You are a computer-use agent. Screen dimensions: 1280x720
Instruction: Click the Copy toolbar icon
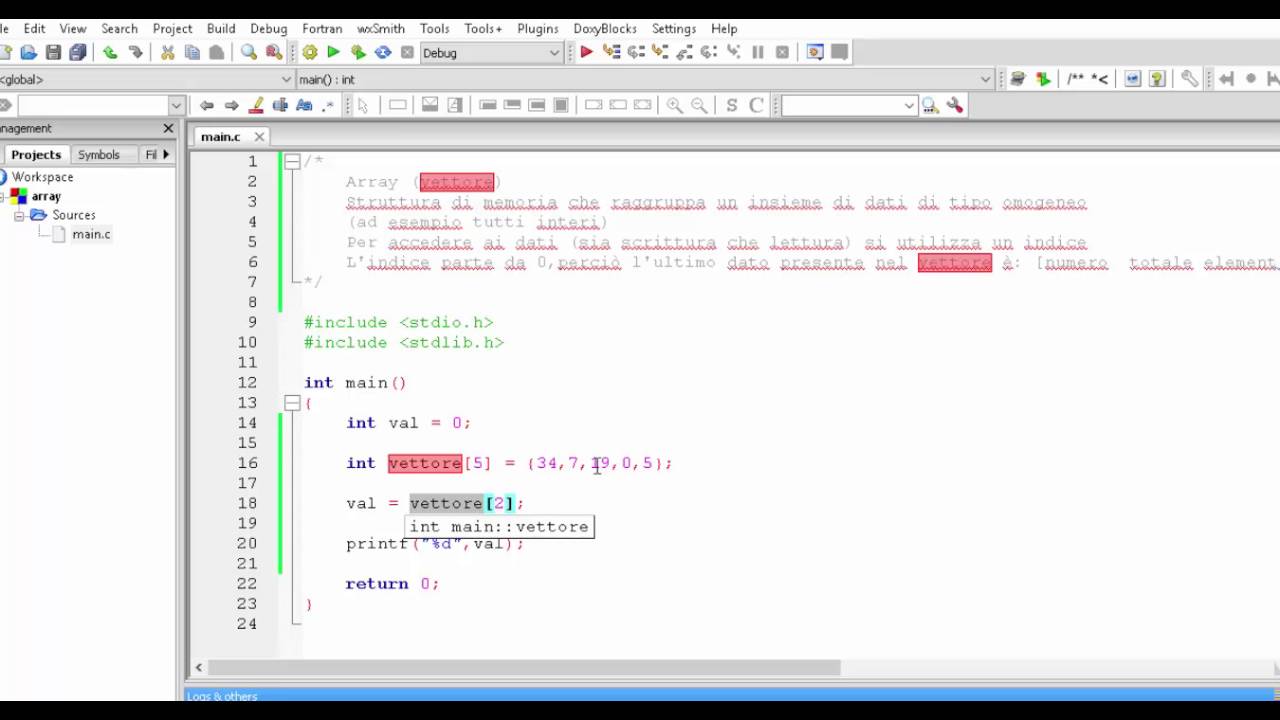coord(192,53)
